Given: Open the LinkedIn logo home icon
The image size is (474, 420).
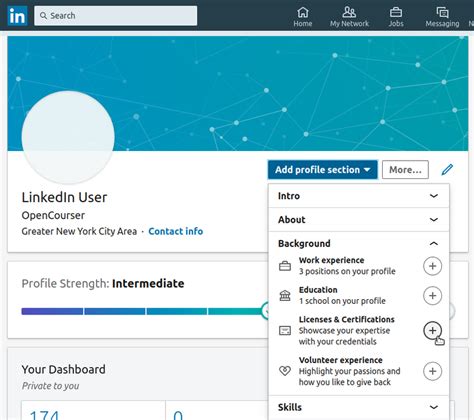Looking at the screenshot, I should [17, 15].
